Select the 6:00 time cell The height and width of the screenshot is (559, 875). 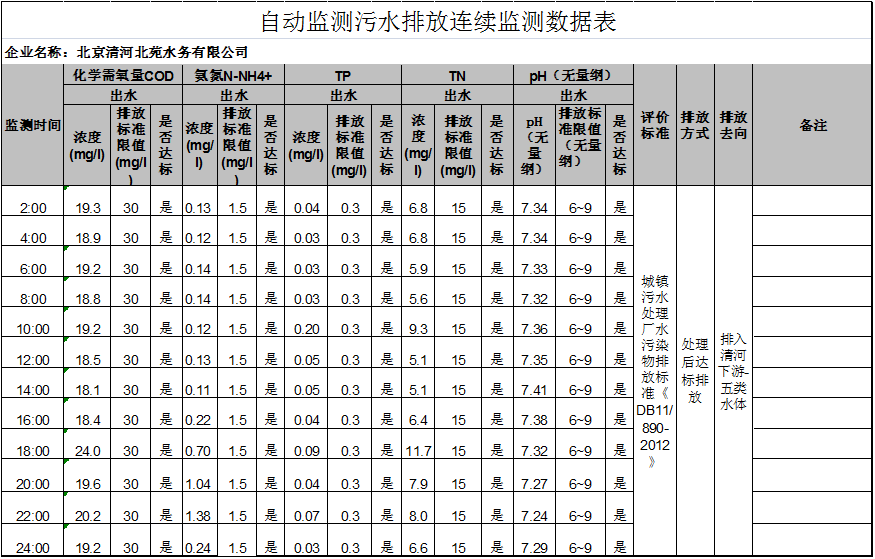[x=33, y=262]
